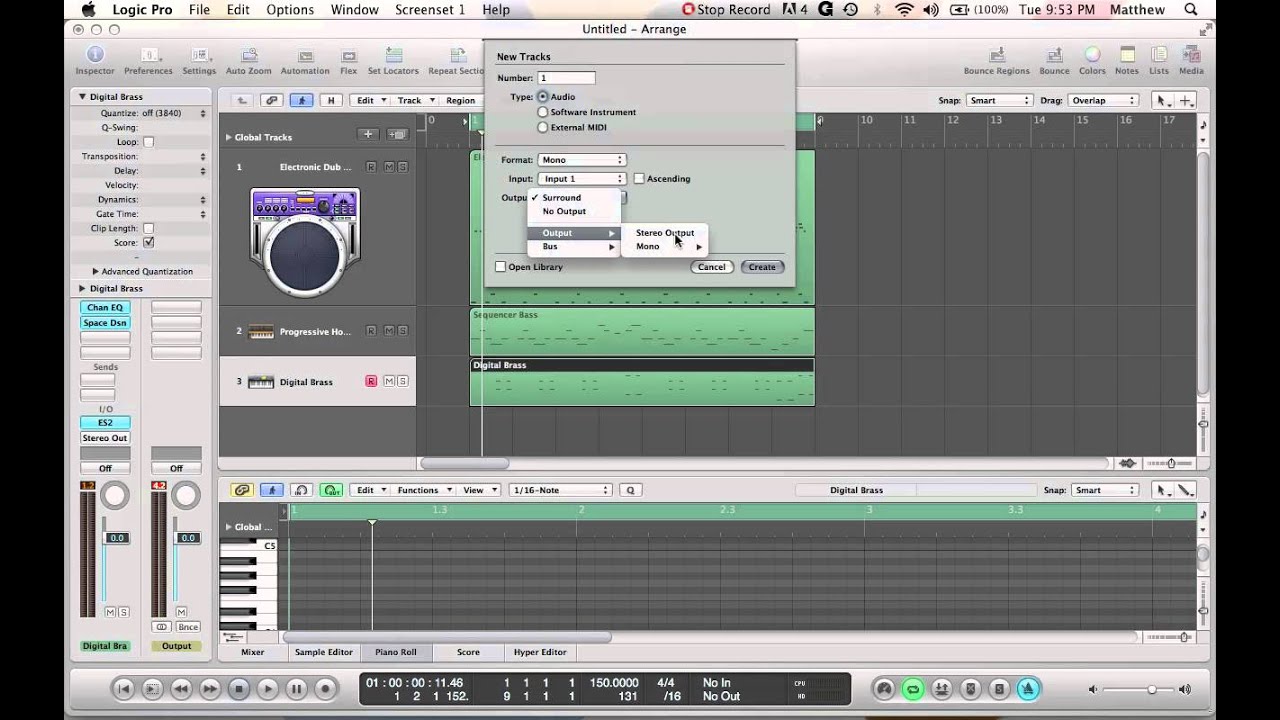Toggle the green Cycle mode button

pos(912,689)
